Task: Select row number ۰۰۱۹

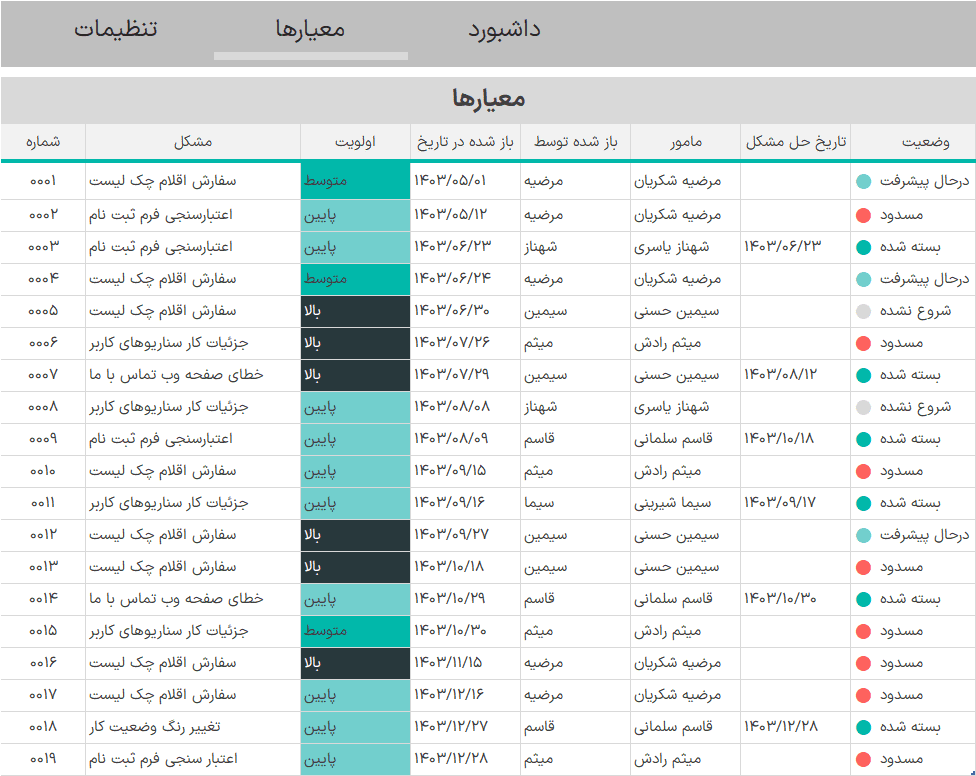Action: point(43,759)
